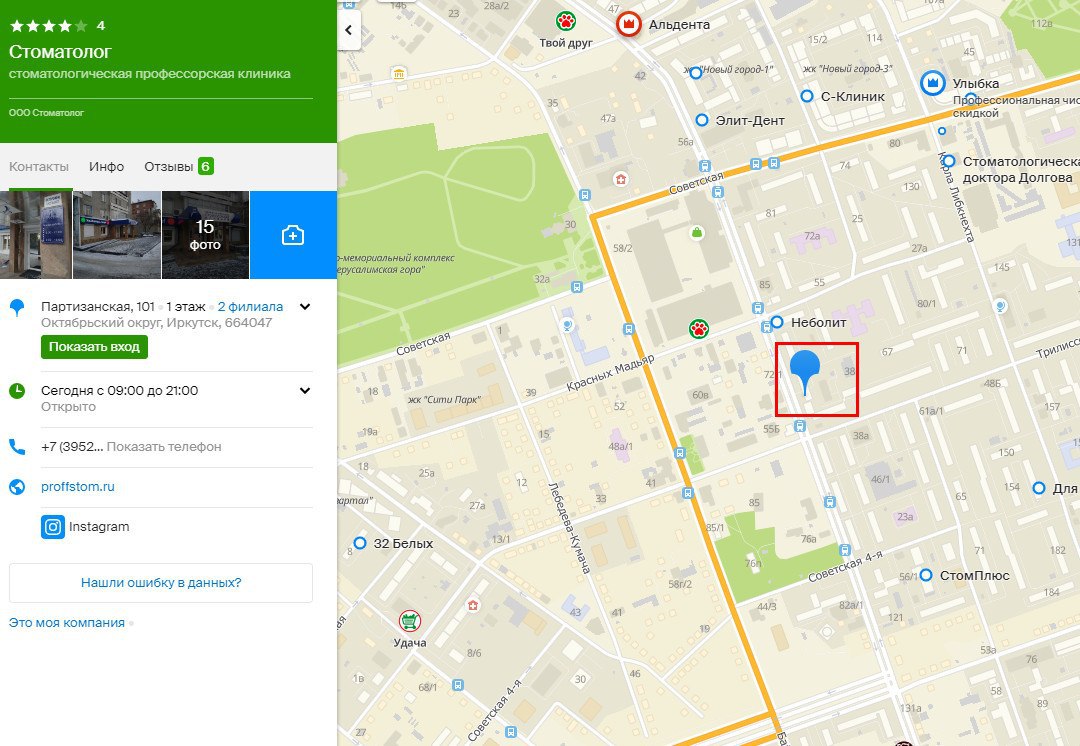This screenshot has height=746, width=1080.
Task: Click the Партизанская, 101 address text
Action: click(x=98, y=307)
